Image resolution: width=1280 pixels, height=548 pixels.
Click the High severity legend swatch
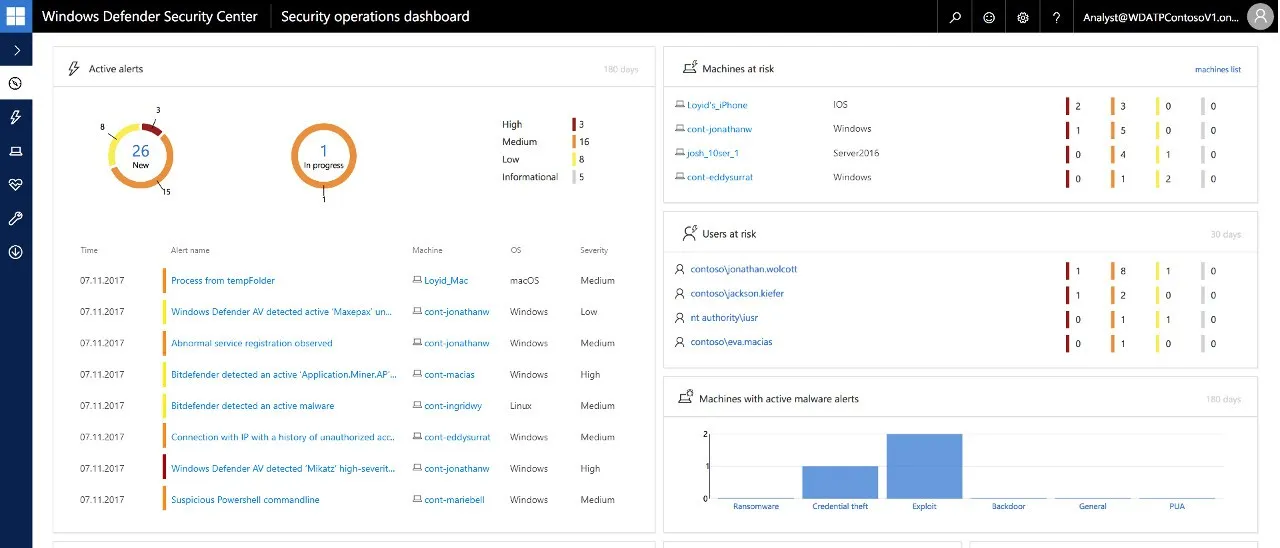click(x=574, y=124)
